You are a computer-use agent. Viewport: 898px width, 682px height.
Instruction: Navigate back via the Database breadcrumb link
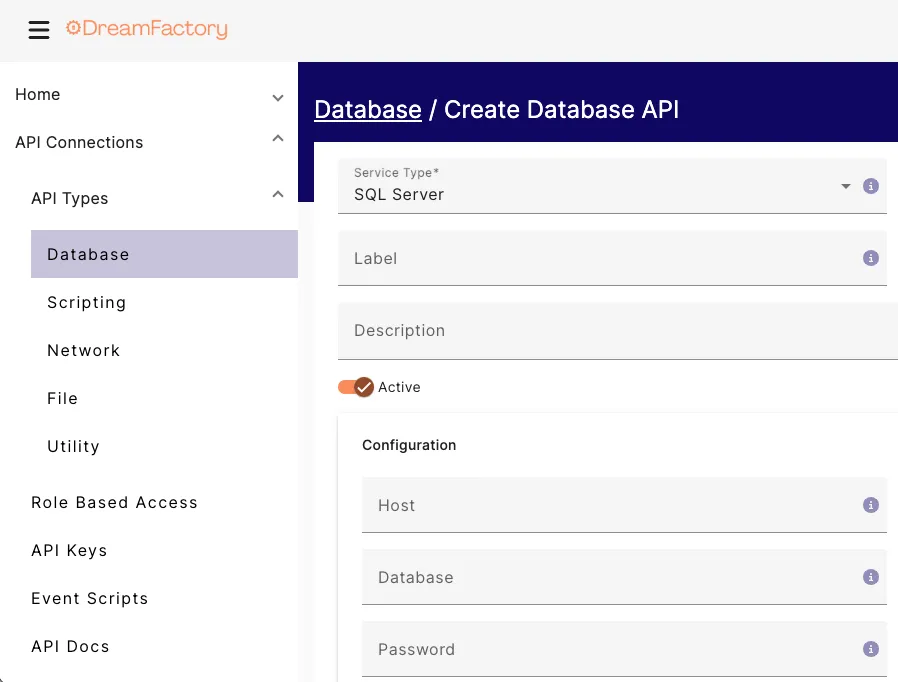[x=367, y=110]
